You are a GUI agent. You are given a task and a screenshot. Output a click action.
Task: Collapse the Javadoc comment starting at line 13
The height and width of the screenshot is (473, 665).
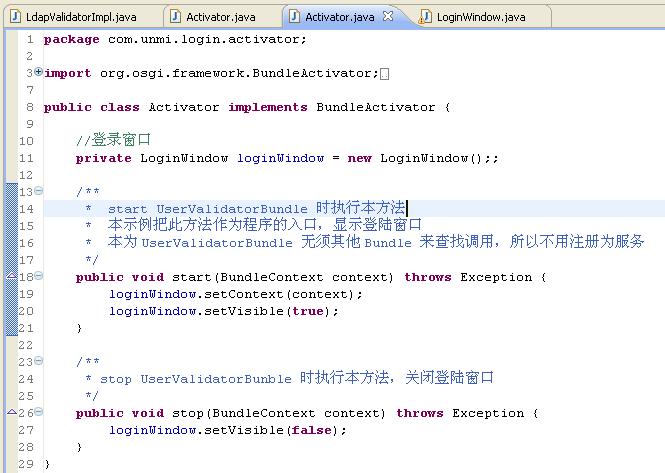click(x=38, y=191)
